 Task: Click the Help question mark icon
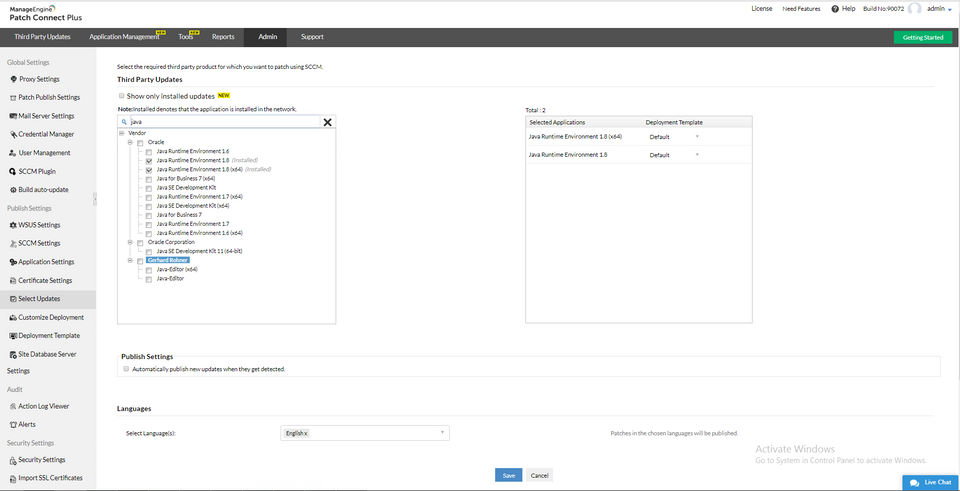click(x=834, y=9)
